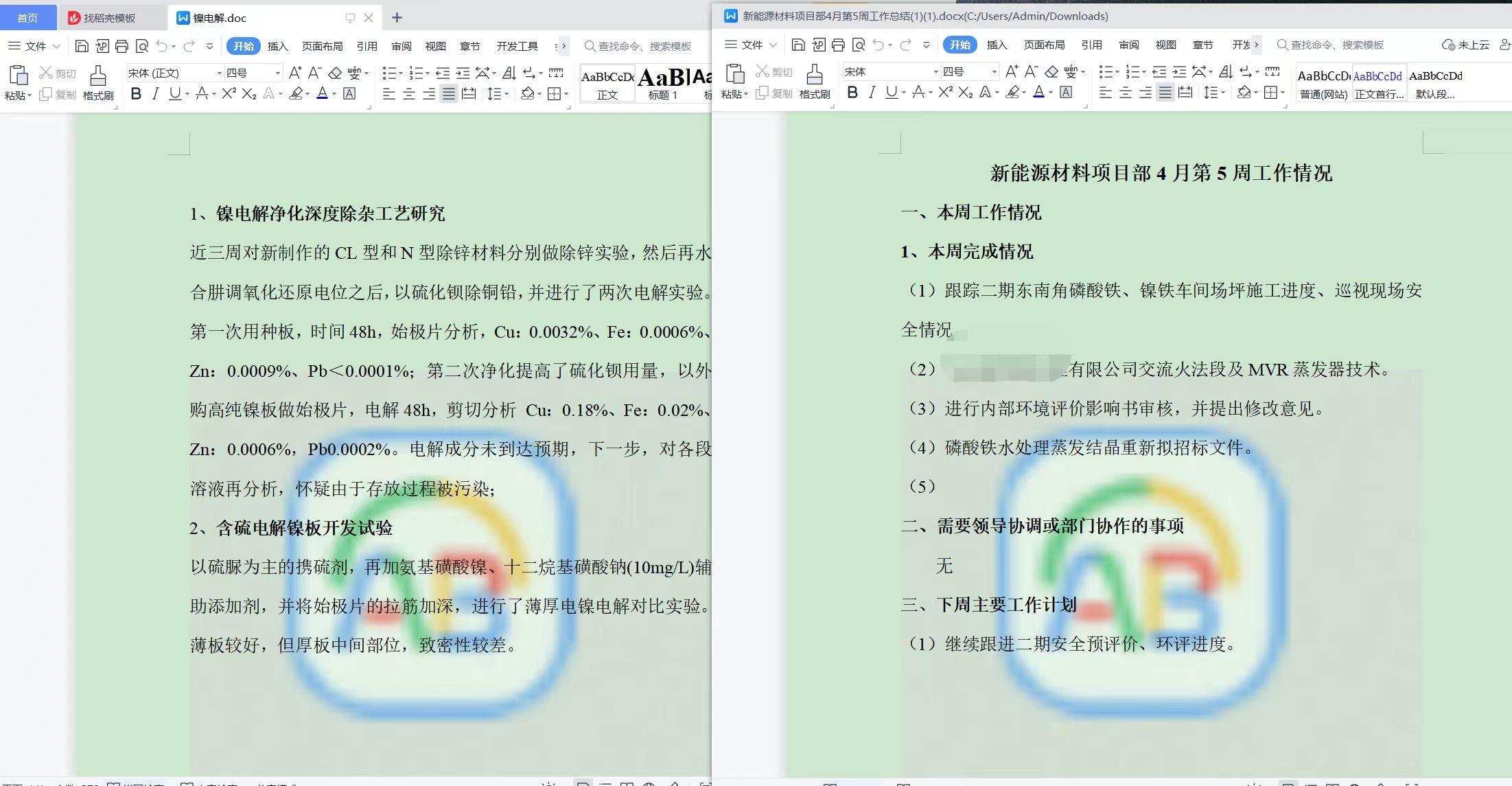Click Paste clipboard icon in left window
This screenshot has width=1512, height=786.
(x=18, y=76)
